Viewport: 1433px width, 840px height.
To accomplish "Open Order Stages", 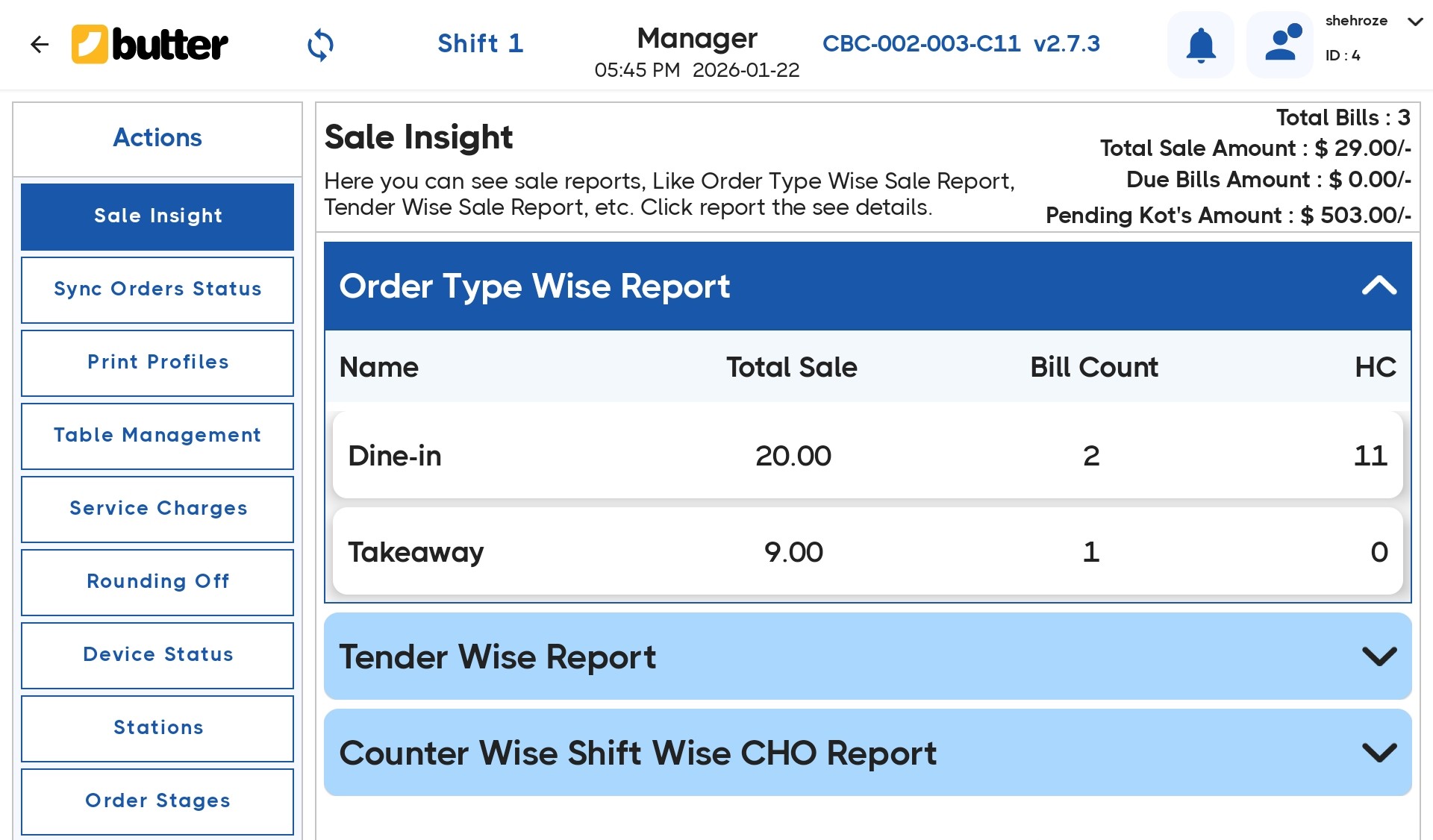I will tap(157, 801).
